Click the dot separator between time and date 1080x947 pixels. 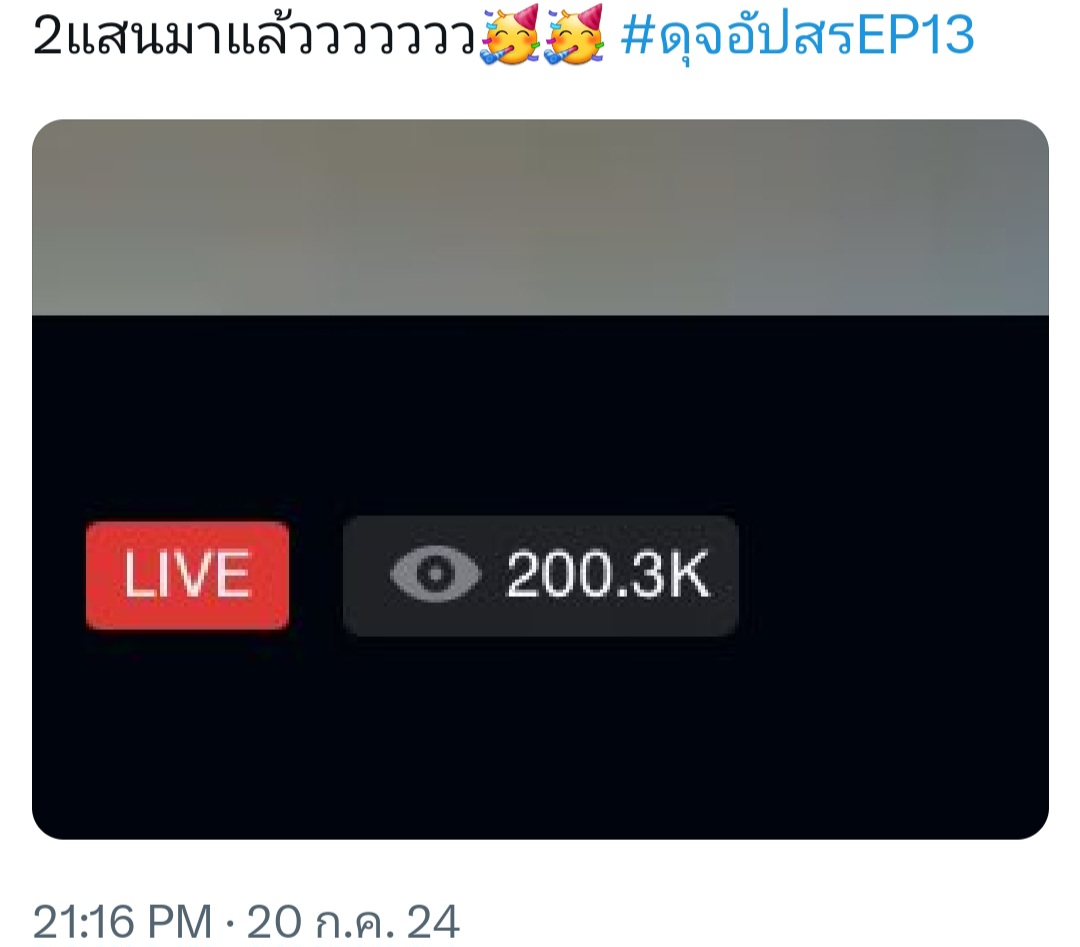tap(229, 922)
